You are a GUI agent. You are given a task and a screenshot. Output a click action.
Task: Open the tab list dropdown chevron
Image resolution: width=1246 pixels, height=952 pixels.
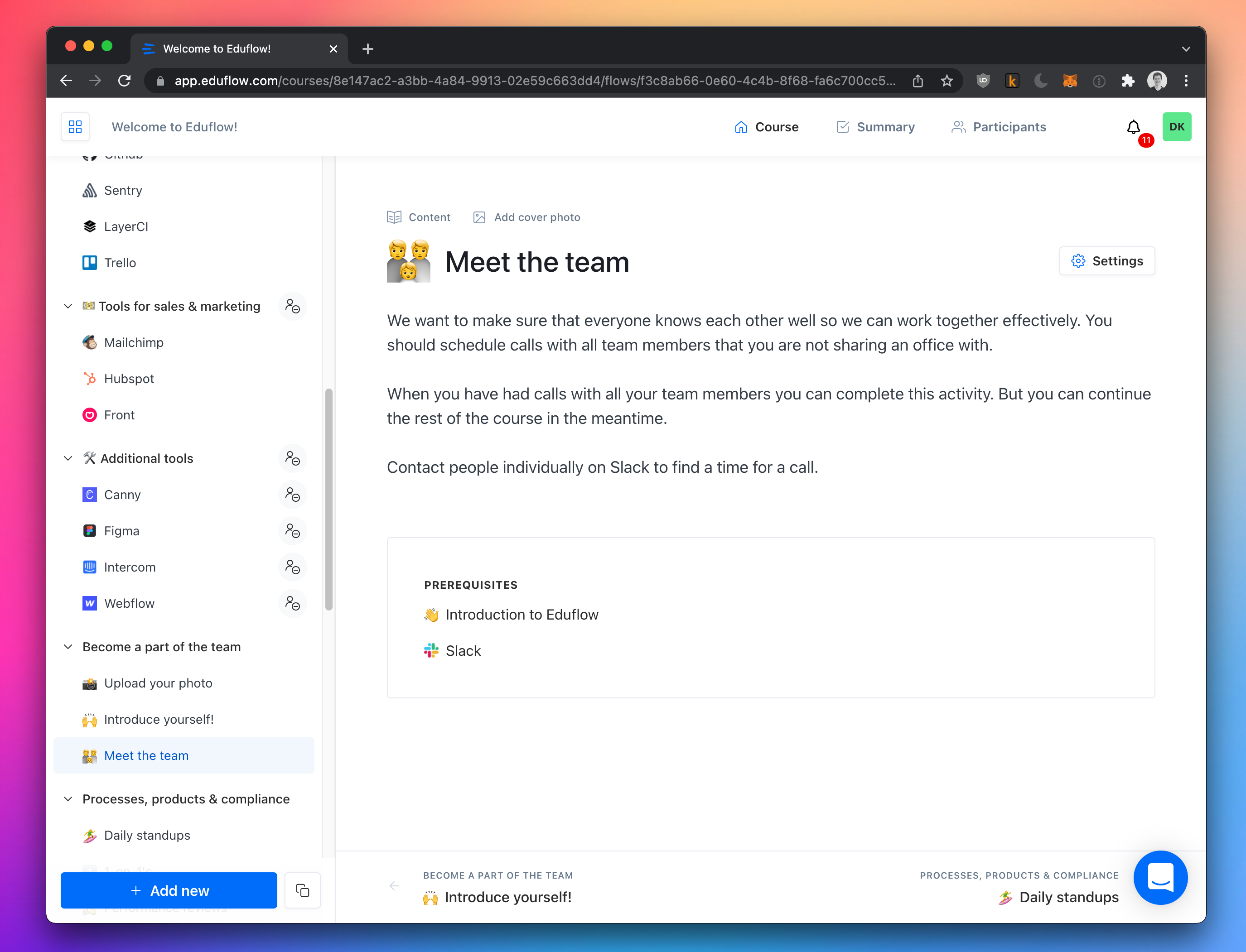pos(1185,49)
